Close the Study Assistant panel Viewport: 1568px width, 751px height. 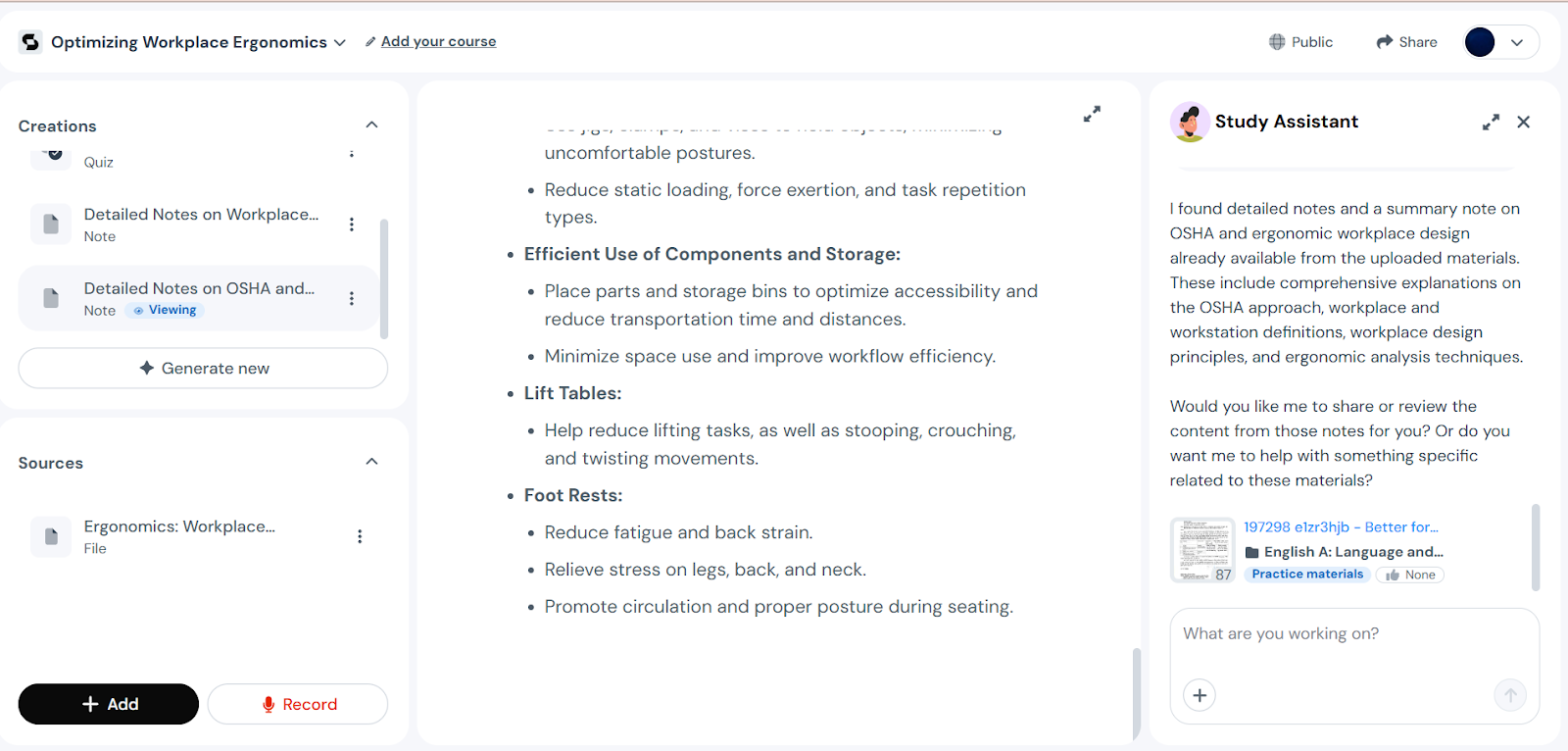click(1523, 123)
